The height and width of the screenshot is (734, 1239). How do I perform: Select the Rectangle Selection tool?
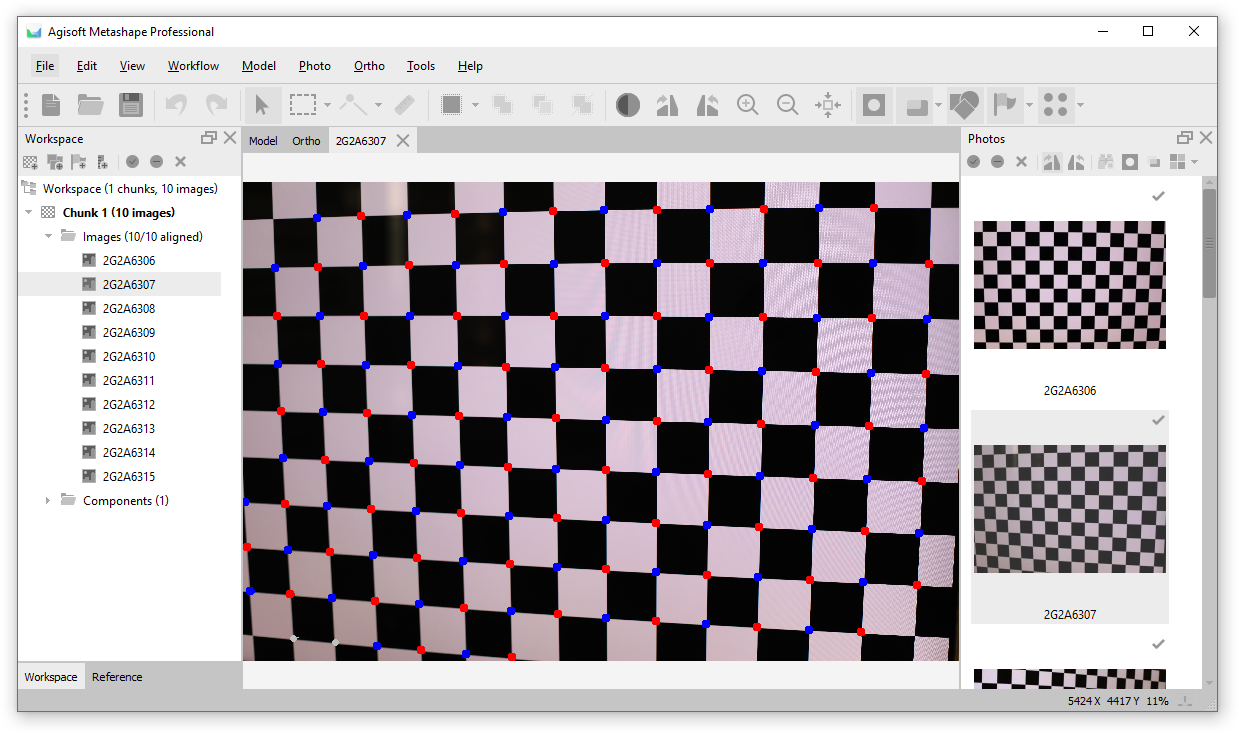pyautogui.click(x=303, y=104)
